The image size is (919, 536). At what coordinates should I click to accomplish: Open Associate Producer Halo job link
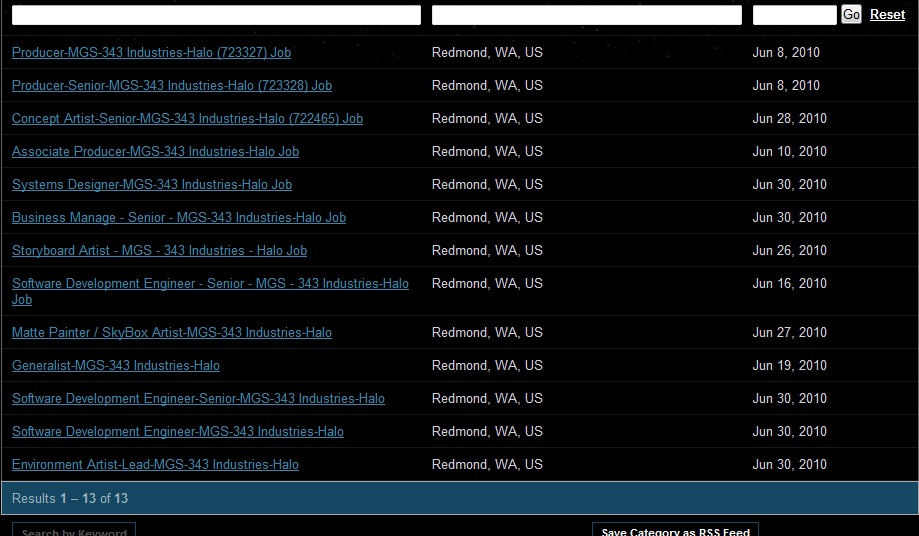[155, 152]
